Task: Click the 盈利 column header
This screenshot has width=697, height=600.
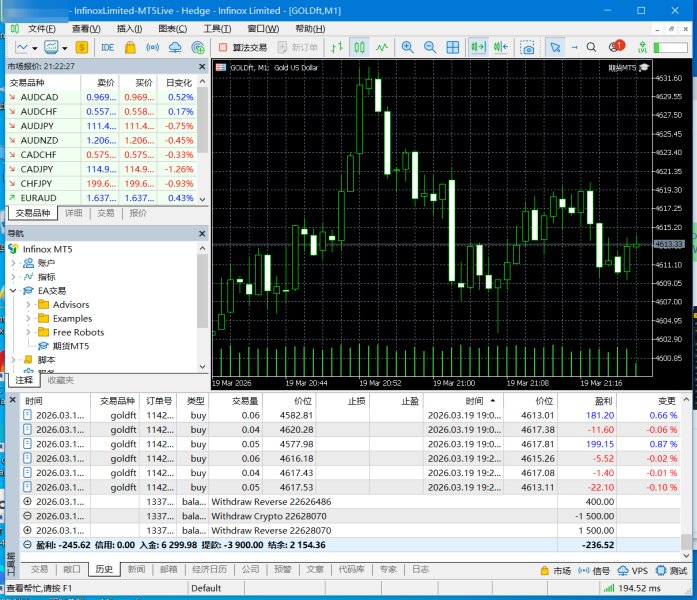Action: tap(602, 400)
